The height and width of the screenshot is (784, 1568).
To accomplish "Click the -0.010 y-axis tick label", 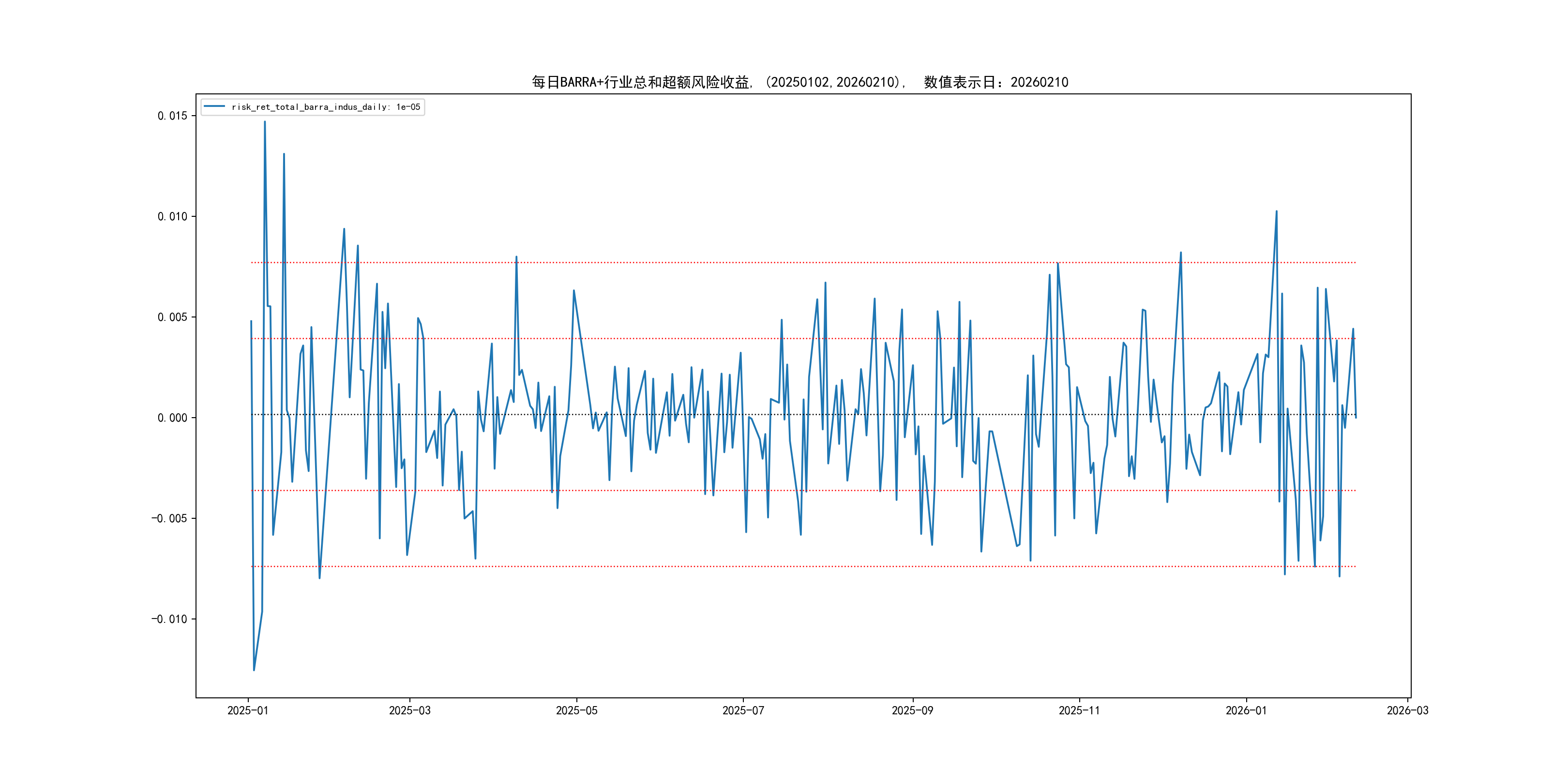I will click(169, 619).
